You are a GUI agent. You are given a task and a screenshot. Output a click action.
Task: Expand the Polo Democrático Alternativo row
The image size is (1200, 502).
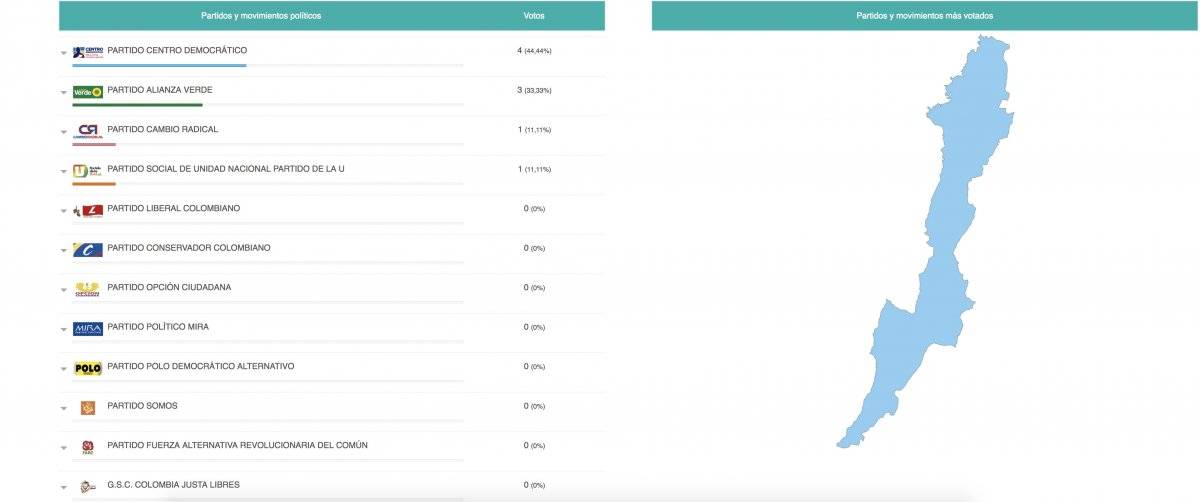[x=64, y=369]
